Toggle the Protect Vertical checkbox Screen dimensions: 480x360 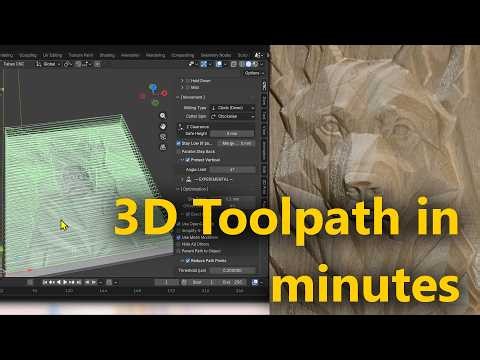click(188, 160)
